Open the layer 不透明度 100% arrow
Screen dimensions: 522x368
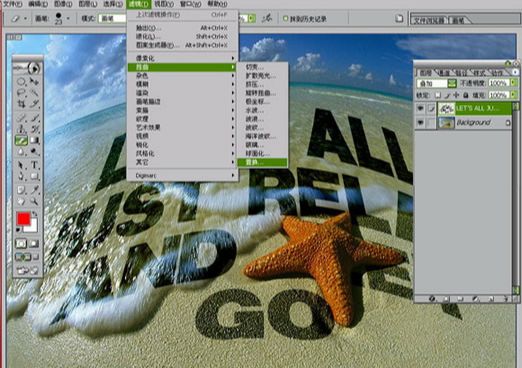[513, 83]
